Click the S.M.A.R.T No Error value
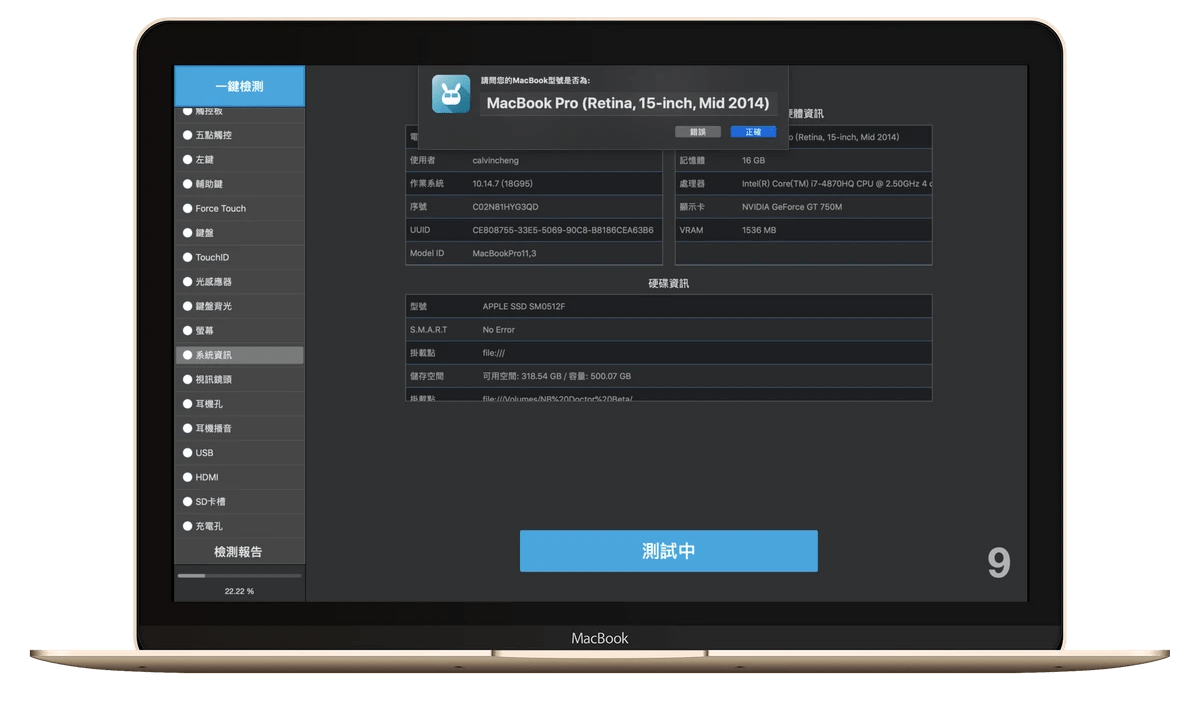Image resolution: width=1200 pixels, height=705 pixels. click(x=499, y=329)
